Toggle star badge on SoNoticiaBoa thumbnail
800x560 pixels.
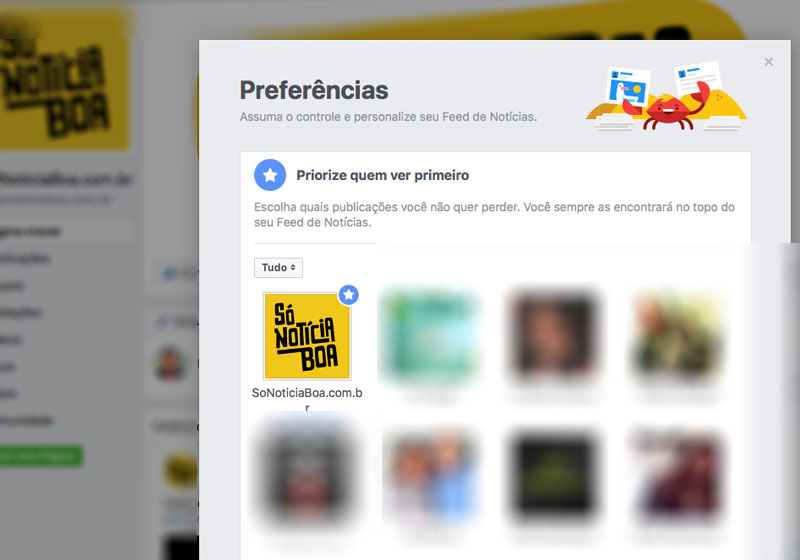pos(348,295)
